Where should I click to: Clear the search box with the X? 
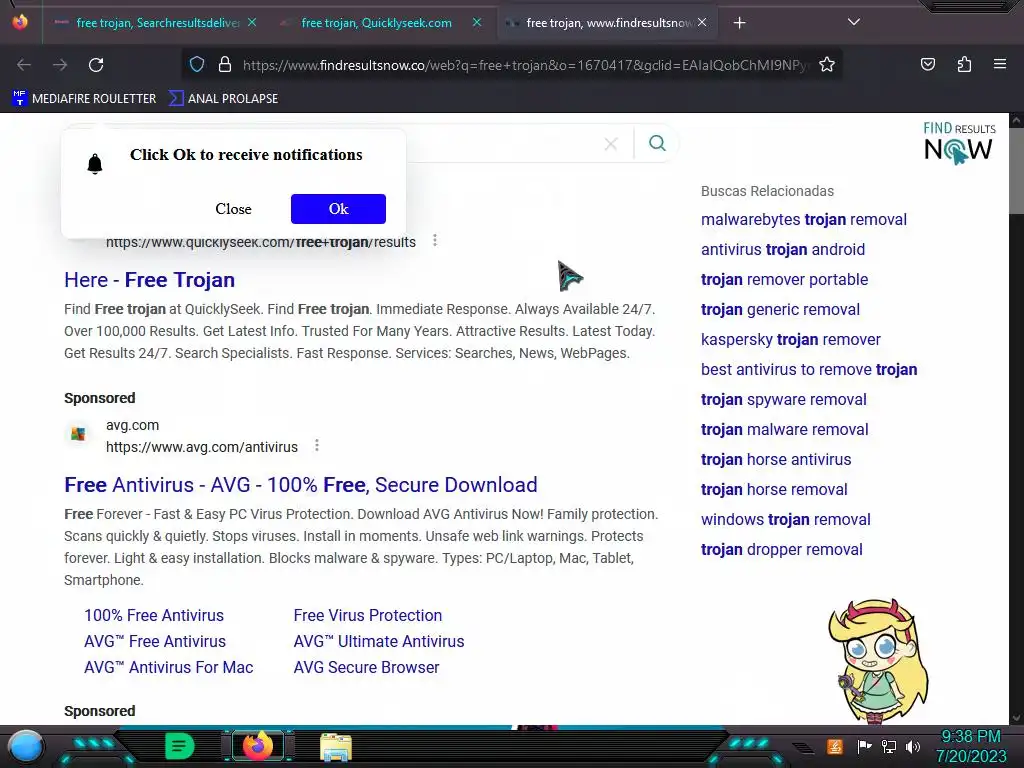click(611, 144)
